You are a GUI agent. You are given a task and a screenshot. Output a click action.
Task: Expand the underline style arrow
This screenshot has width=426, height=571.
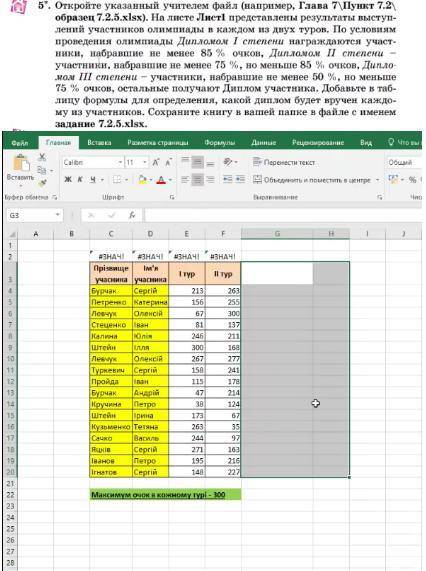click(102, 180)
